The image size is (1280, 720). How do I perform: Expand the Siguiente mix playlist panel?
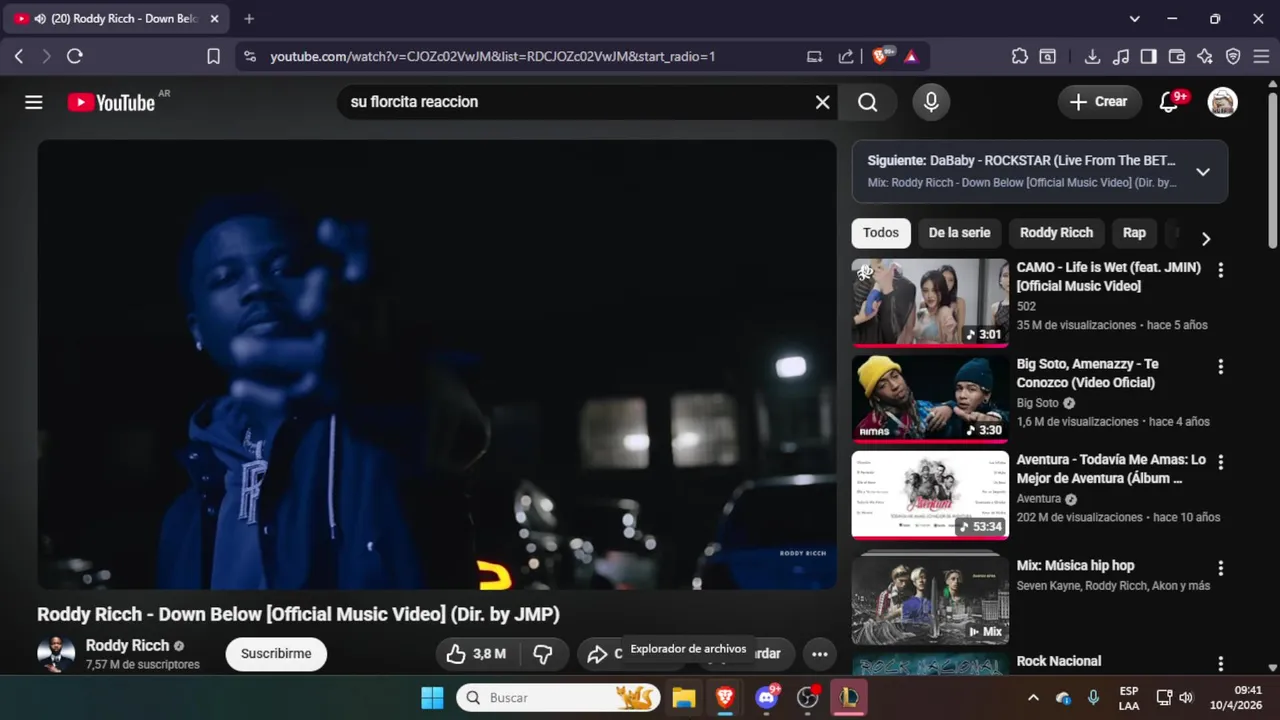coord(1203,172)
